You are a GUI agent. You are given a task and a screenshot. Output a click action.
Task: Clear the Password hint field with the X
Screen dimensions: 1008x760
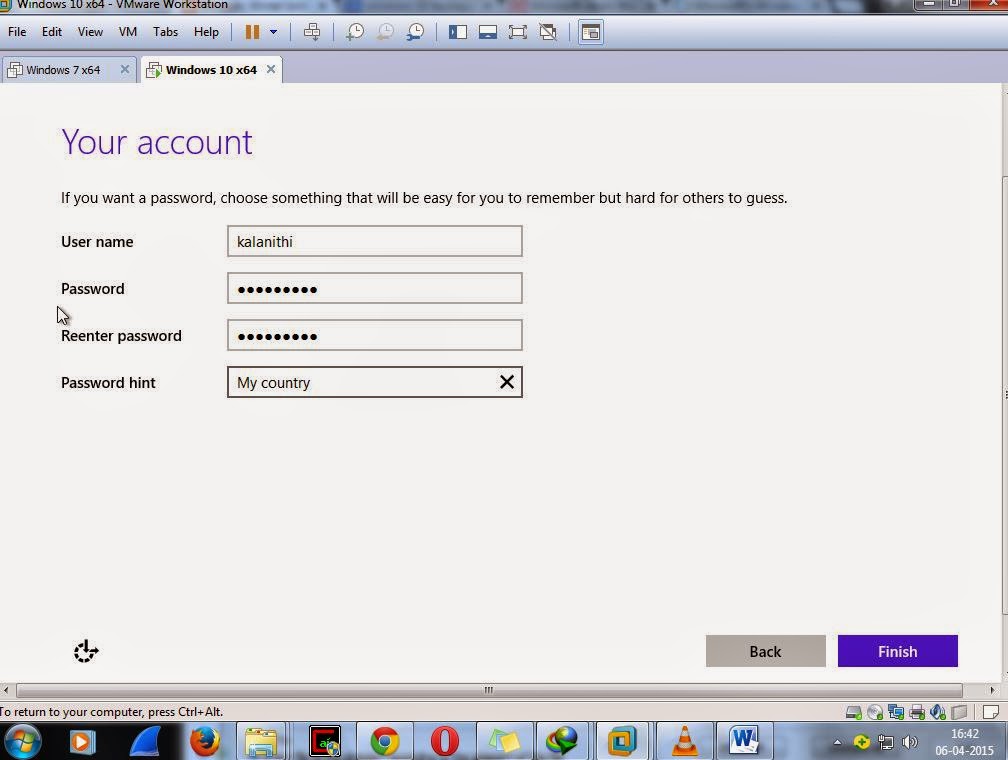[506, 382]
